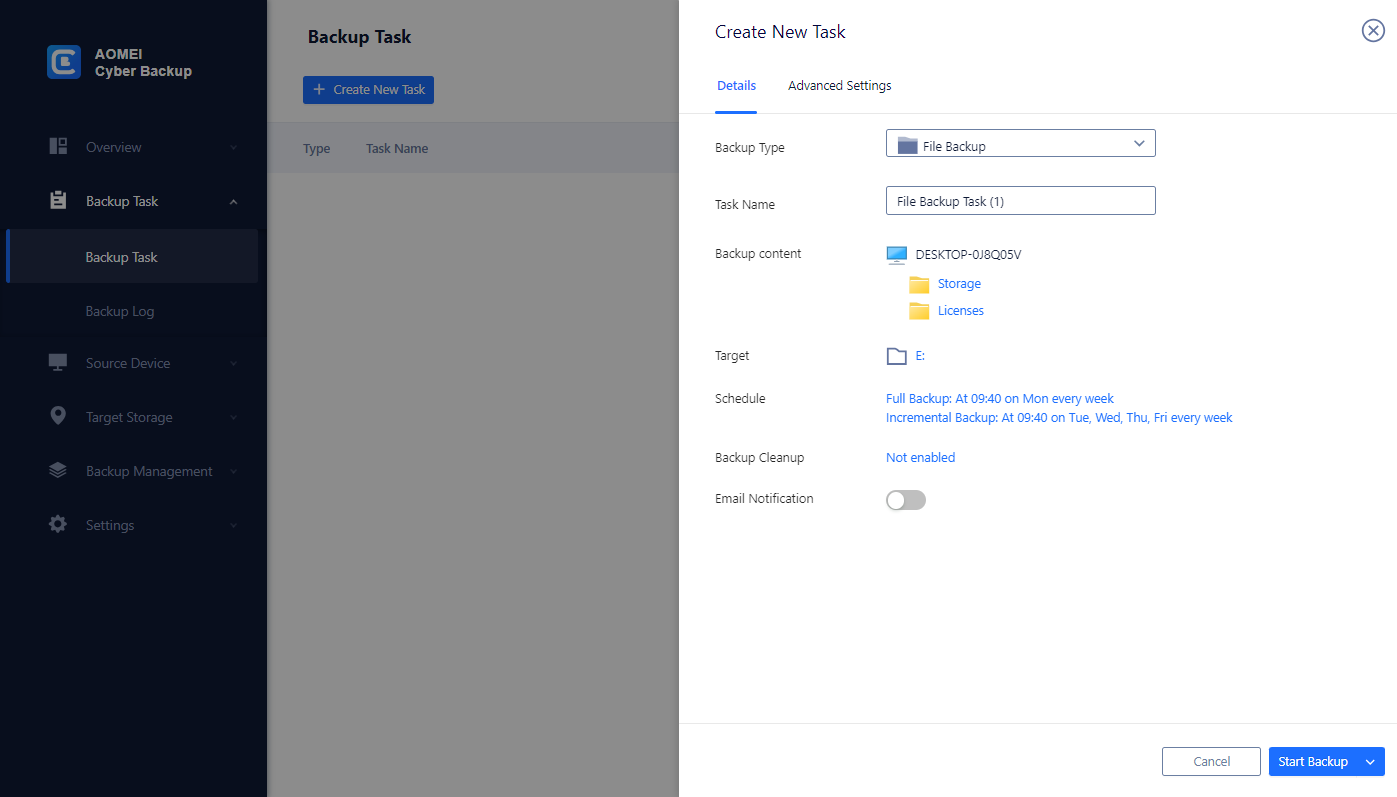Open the Full Backup schedule link
Image resolution: width=1397 pixels, height=797 pixels.
point(999,398)
